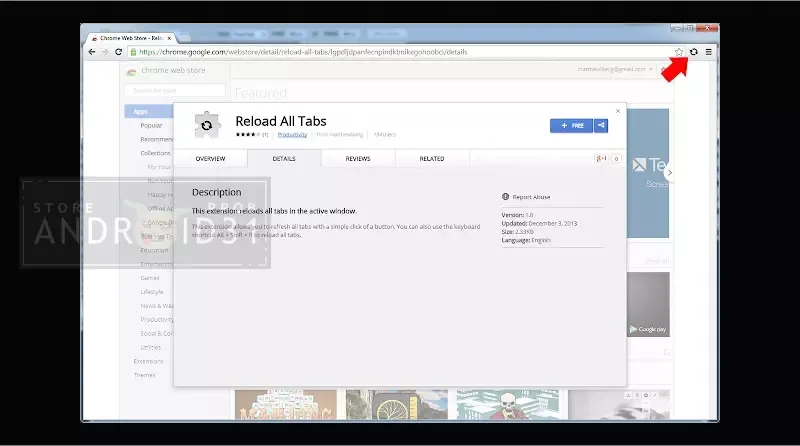Add extension with the FREE button
The height and width of the screenshot is (446, 800).
pyautogui.click(x=571, y=126)
